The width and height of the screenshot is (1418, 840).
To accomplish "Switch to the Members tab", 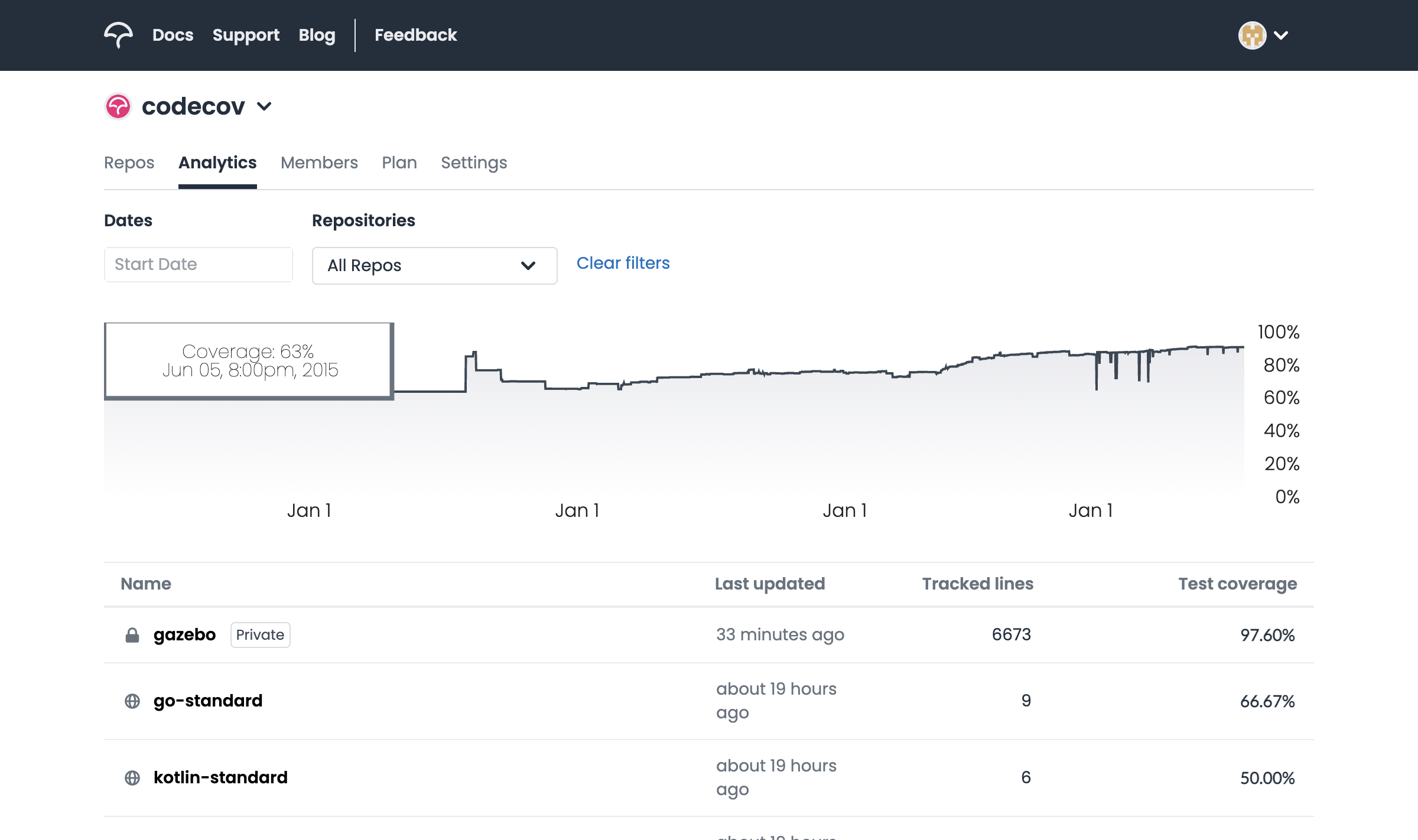I will [x=319, y=162].
